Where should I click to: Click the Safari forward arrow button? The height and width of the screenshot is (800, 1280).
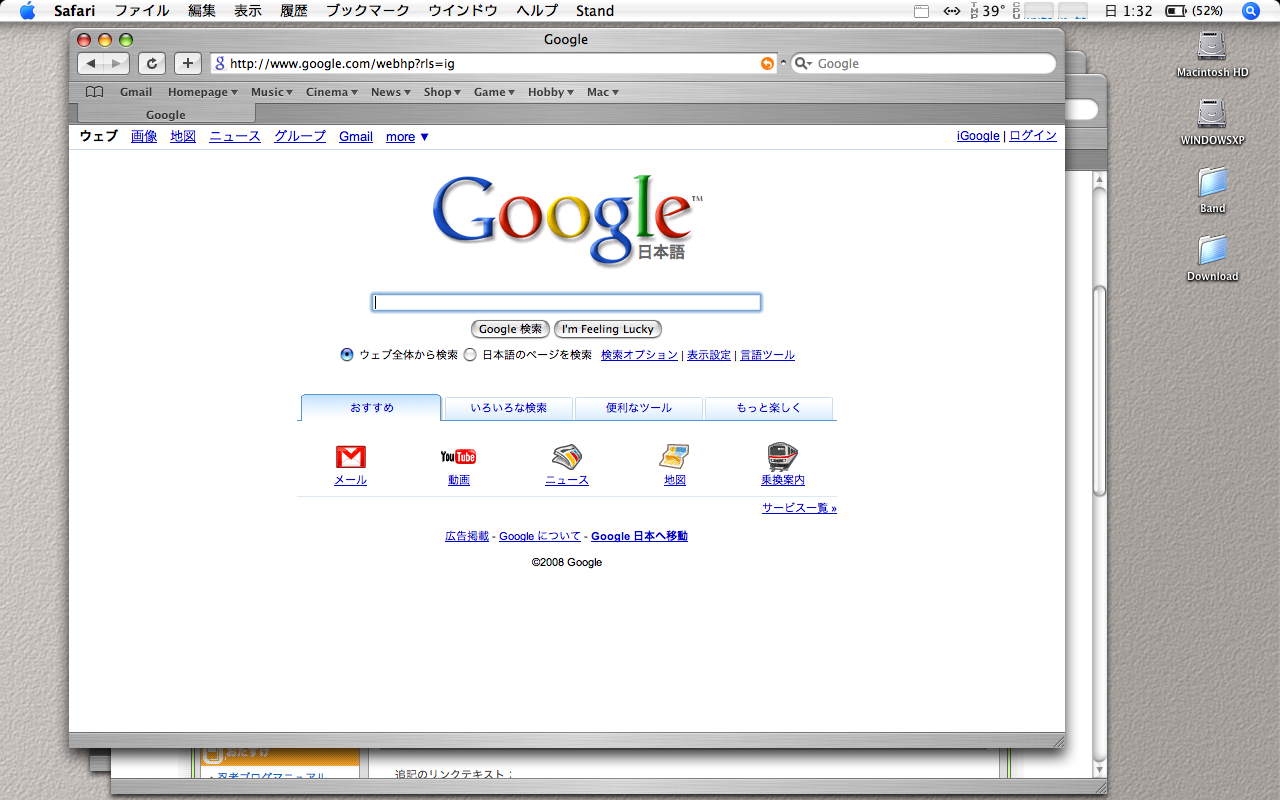pyautogui.click(x=117, y=63)
